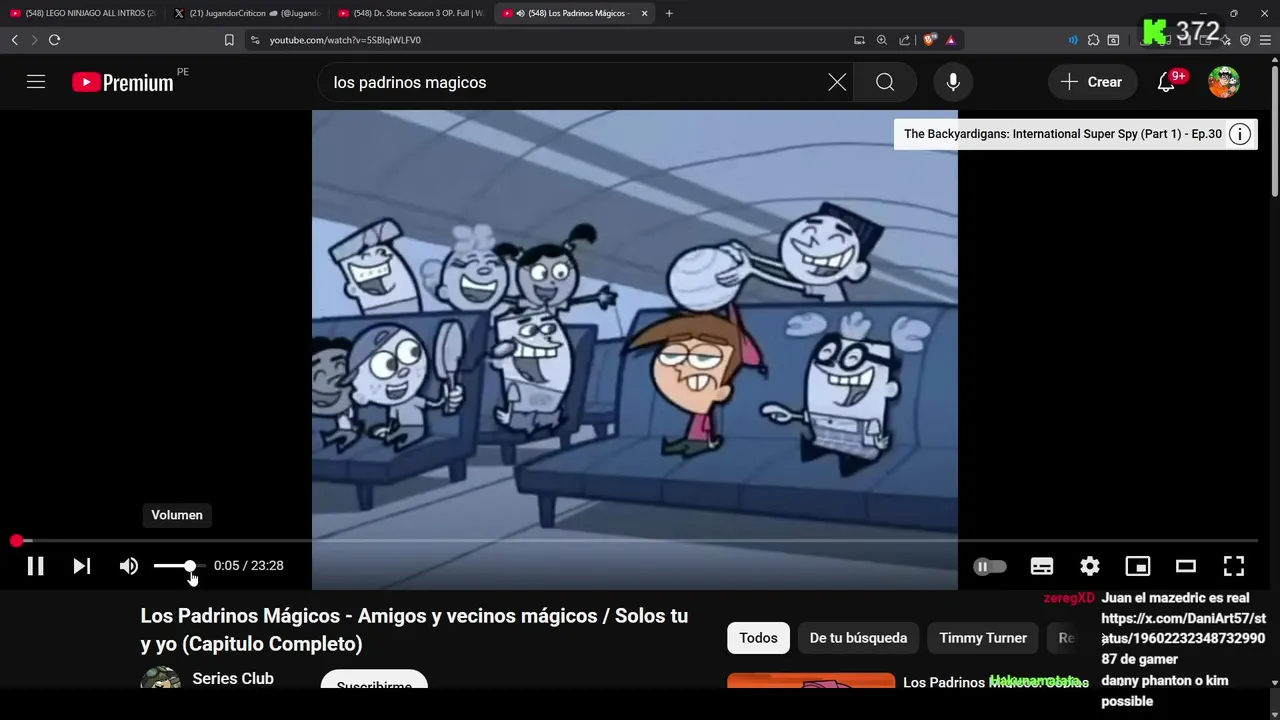Open the Brave Rewards triangle icon

951,40
